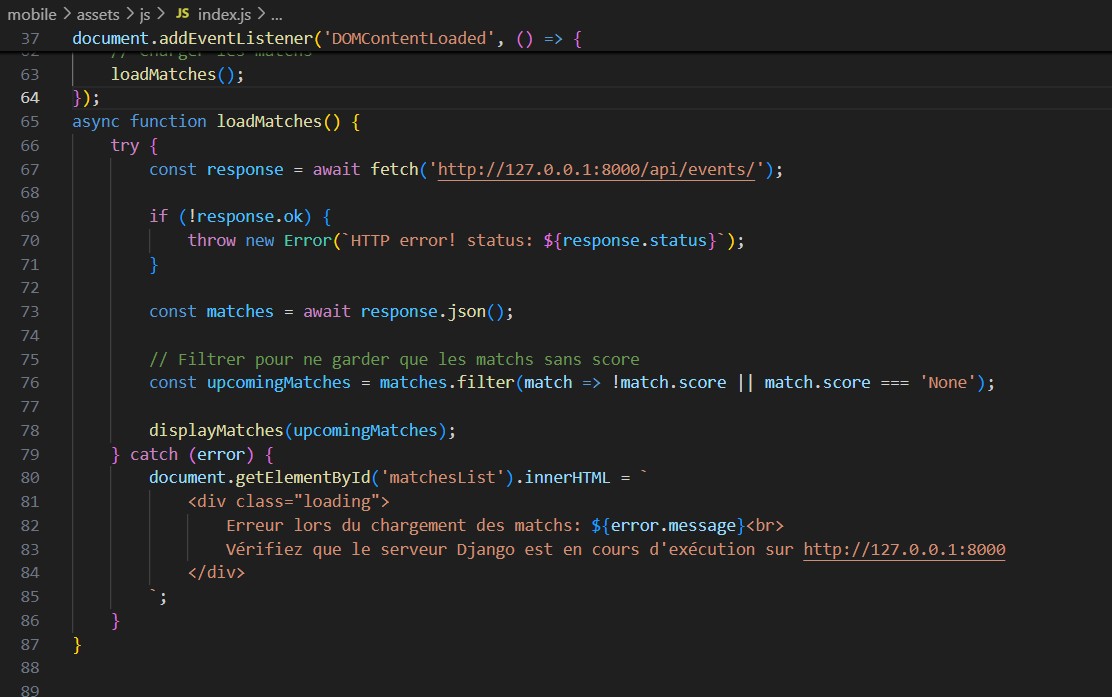Click line number 65 in the gutter
The image size is (1112, 697).
click(30, 121)
